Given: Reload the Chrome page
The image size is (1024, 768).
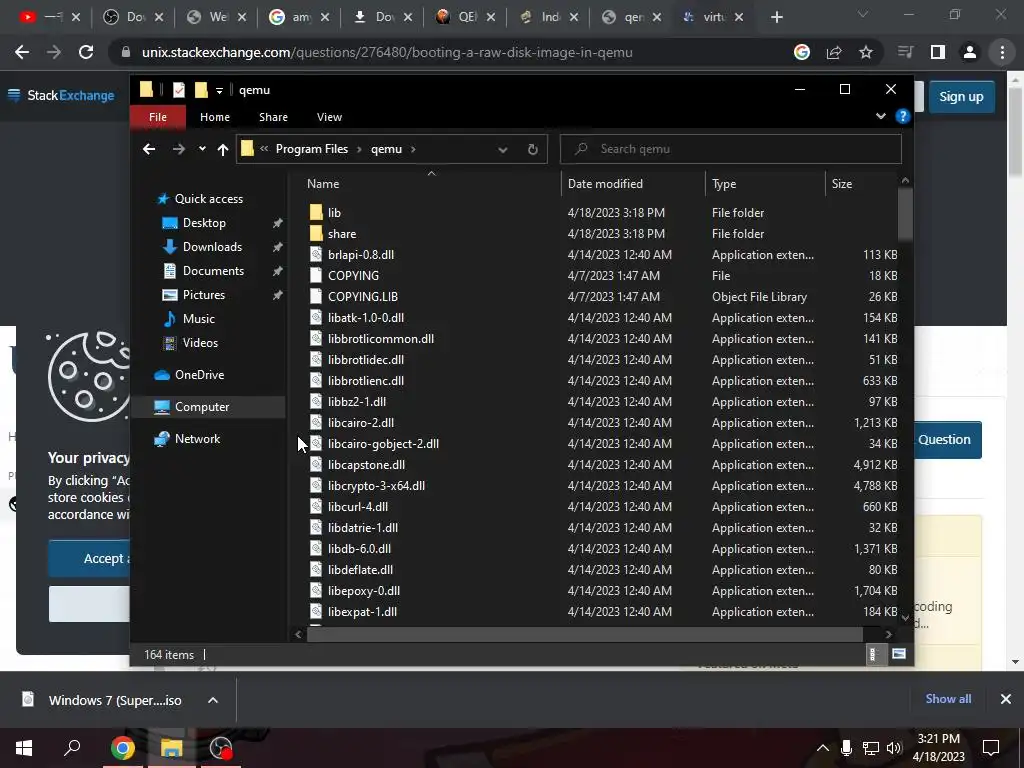Looking at the screenshot, I should (x=86, y=52).
